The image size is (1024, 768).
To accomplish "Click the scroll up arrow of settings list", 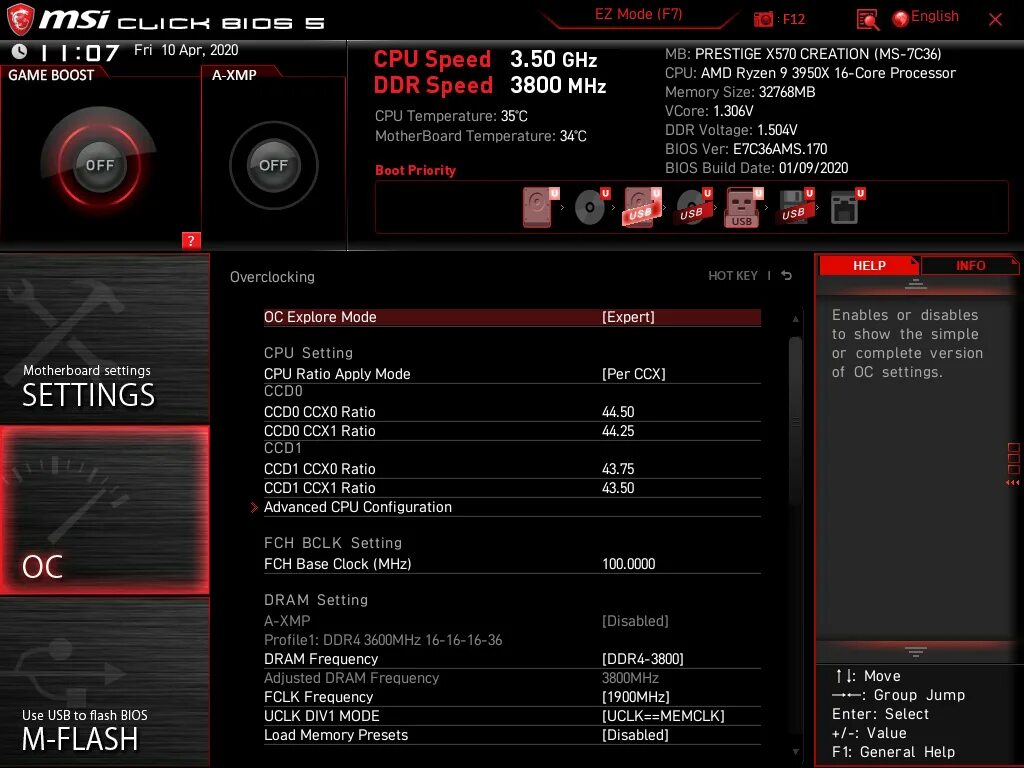I will (795, 319).
